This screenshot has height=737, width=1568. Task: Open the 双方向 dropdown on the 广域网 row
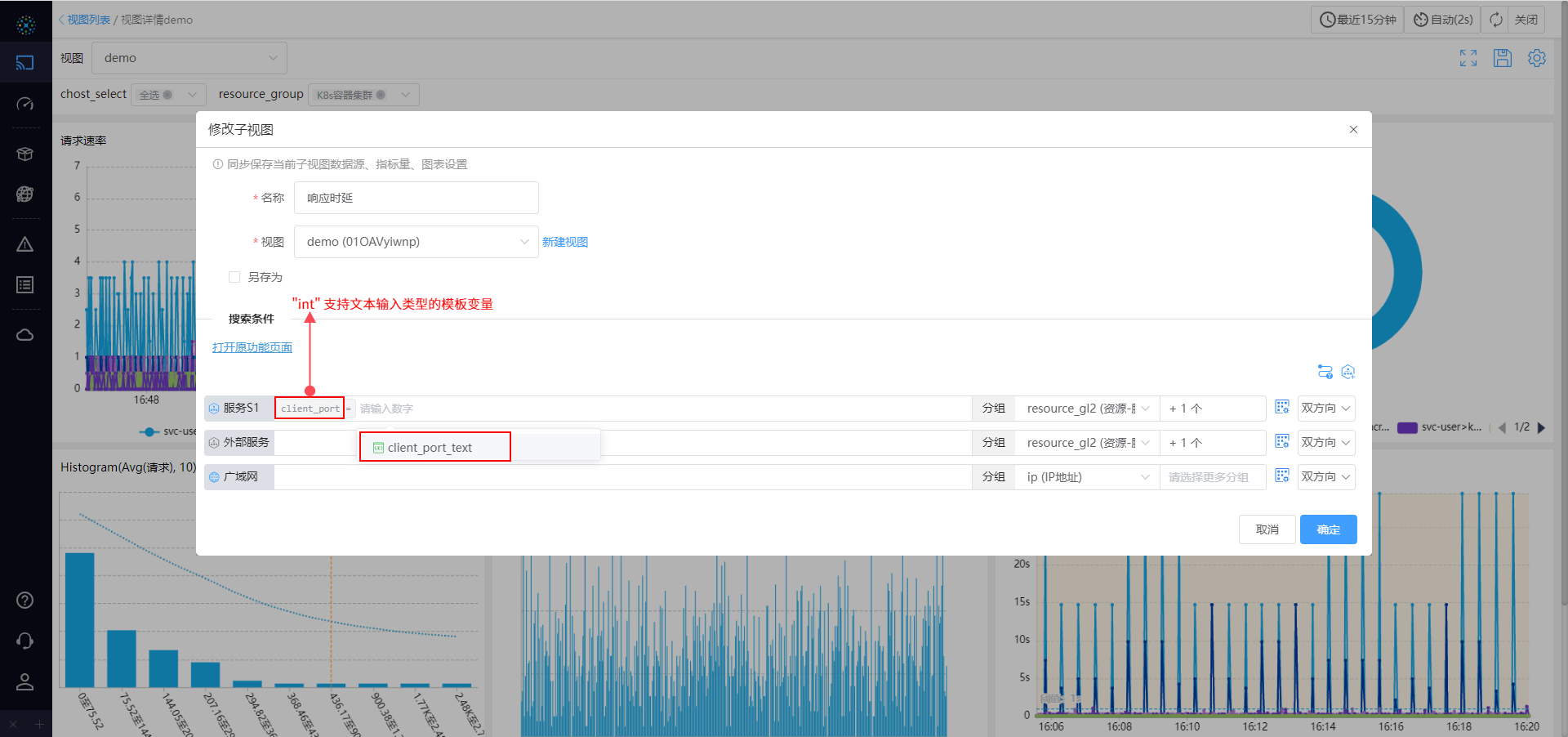[x=1325, y=476]
